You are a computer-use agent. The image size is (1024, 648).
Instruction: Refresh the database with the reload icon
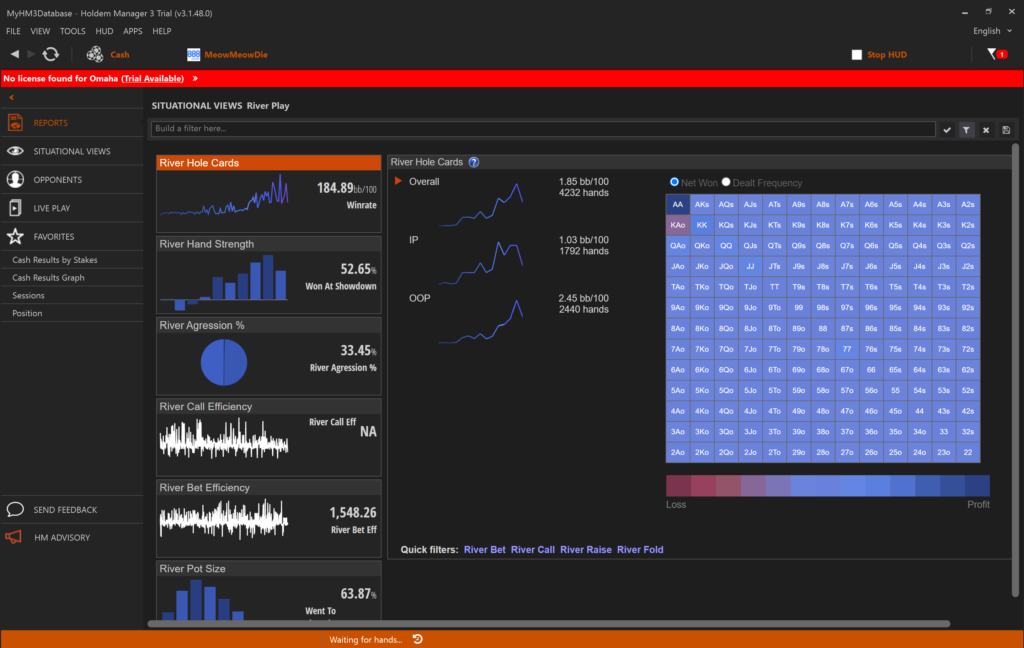point(50,54)
